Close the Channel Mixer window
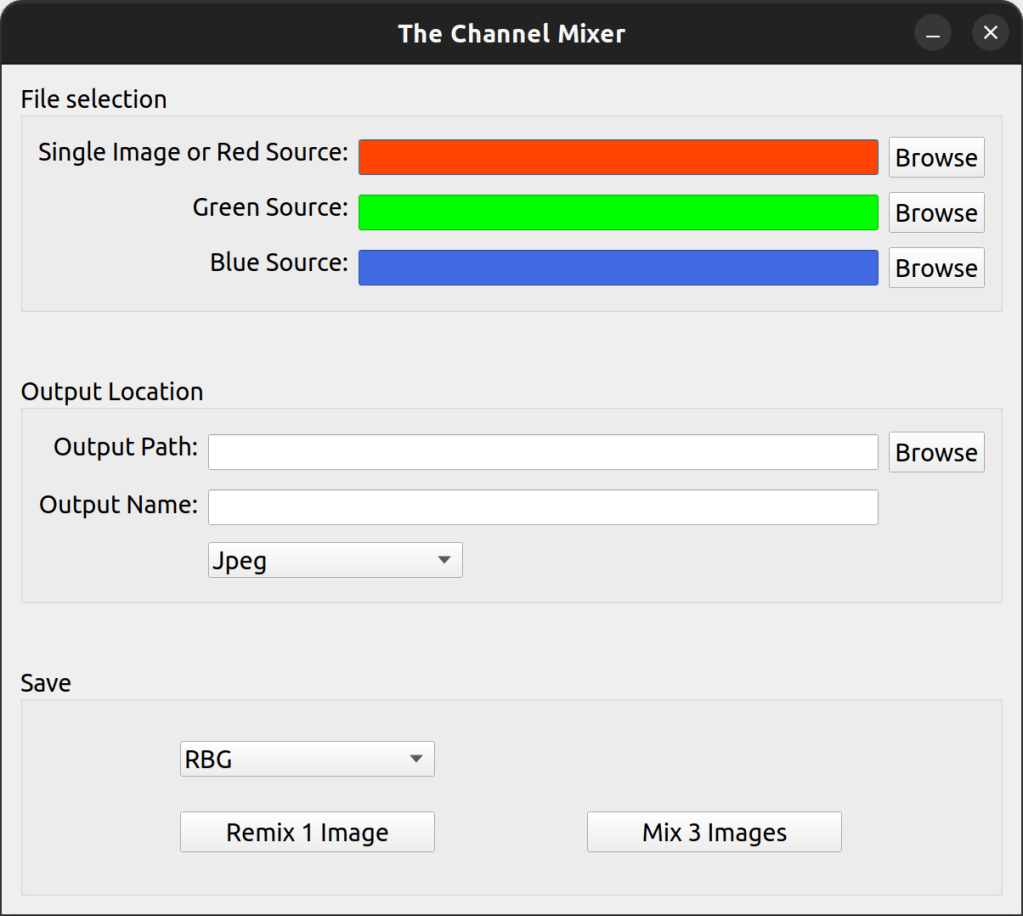This screenshot has height=916, width=1023. point(990,33)
